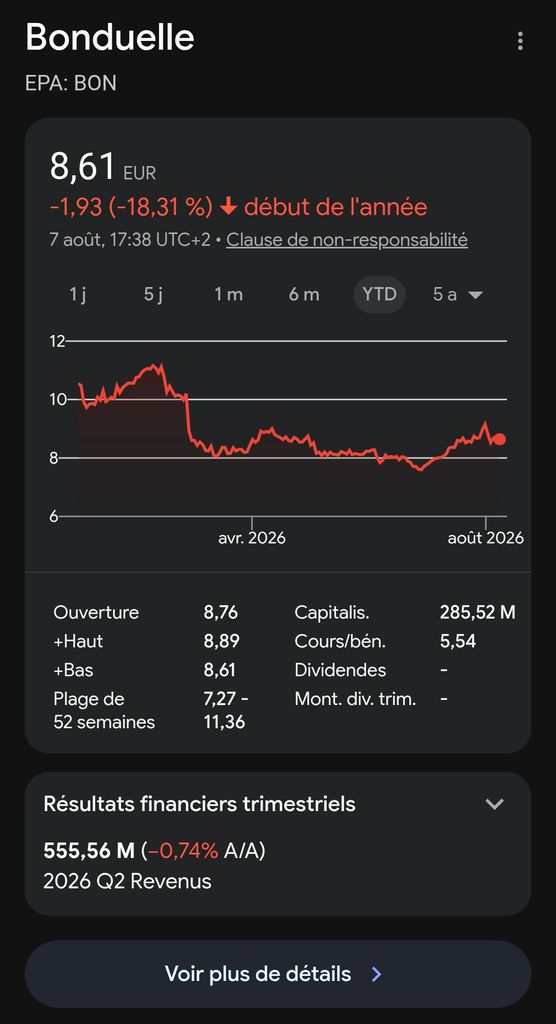Expand Résultats financiers trimestriels chevron
The height and width of the screenshot is (1024, 556).
[x=495, y=804]
